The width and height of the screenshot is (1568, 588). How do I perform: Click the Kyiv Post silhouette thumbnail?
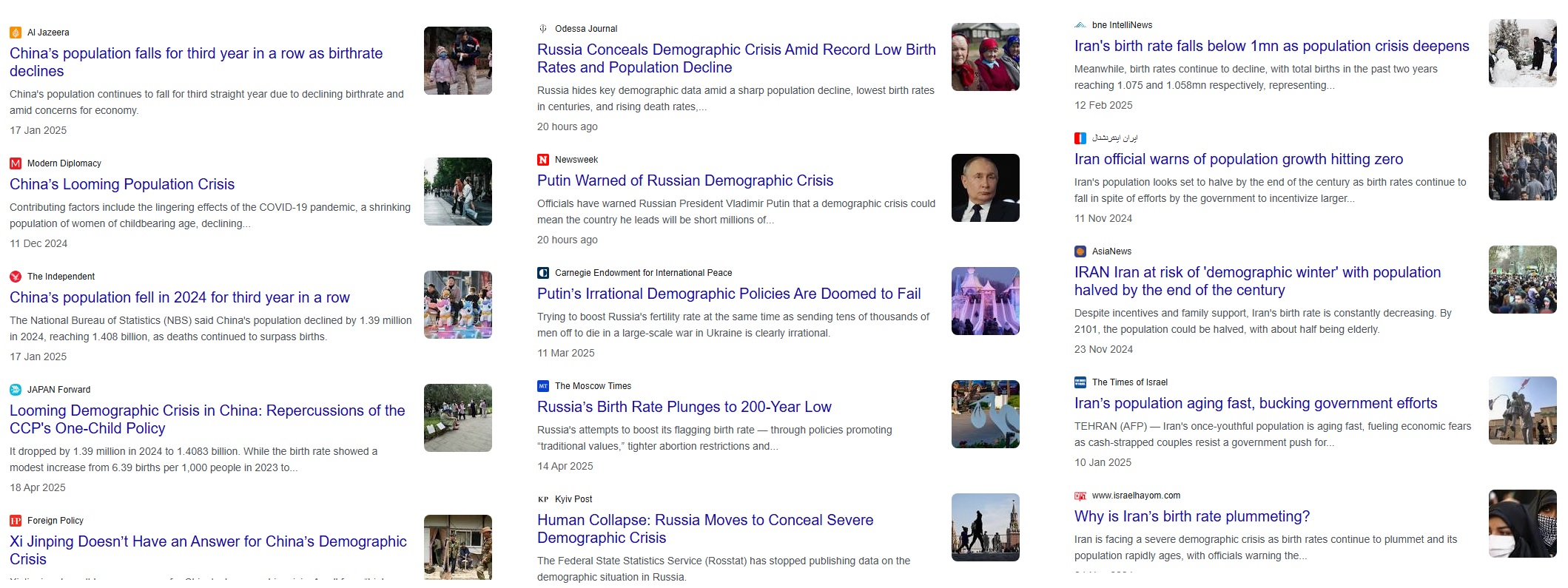[986, 527]
